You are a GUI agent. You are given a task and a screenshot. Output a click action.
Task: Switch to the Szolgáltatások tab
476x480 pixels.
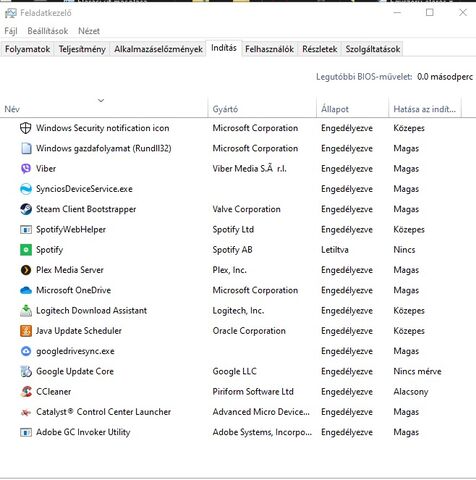[373, 49]
